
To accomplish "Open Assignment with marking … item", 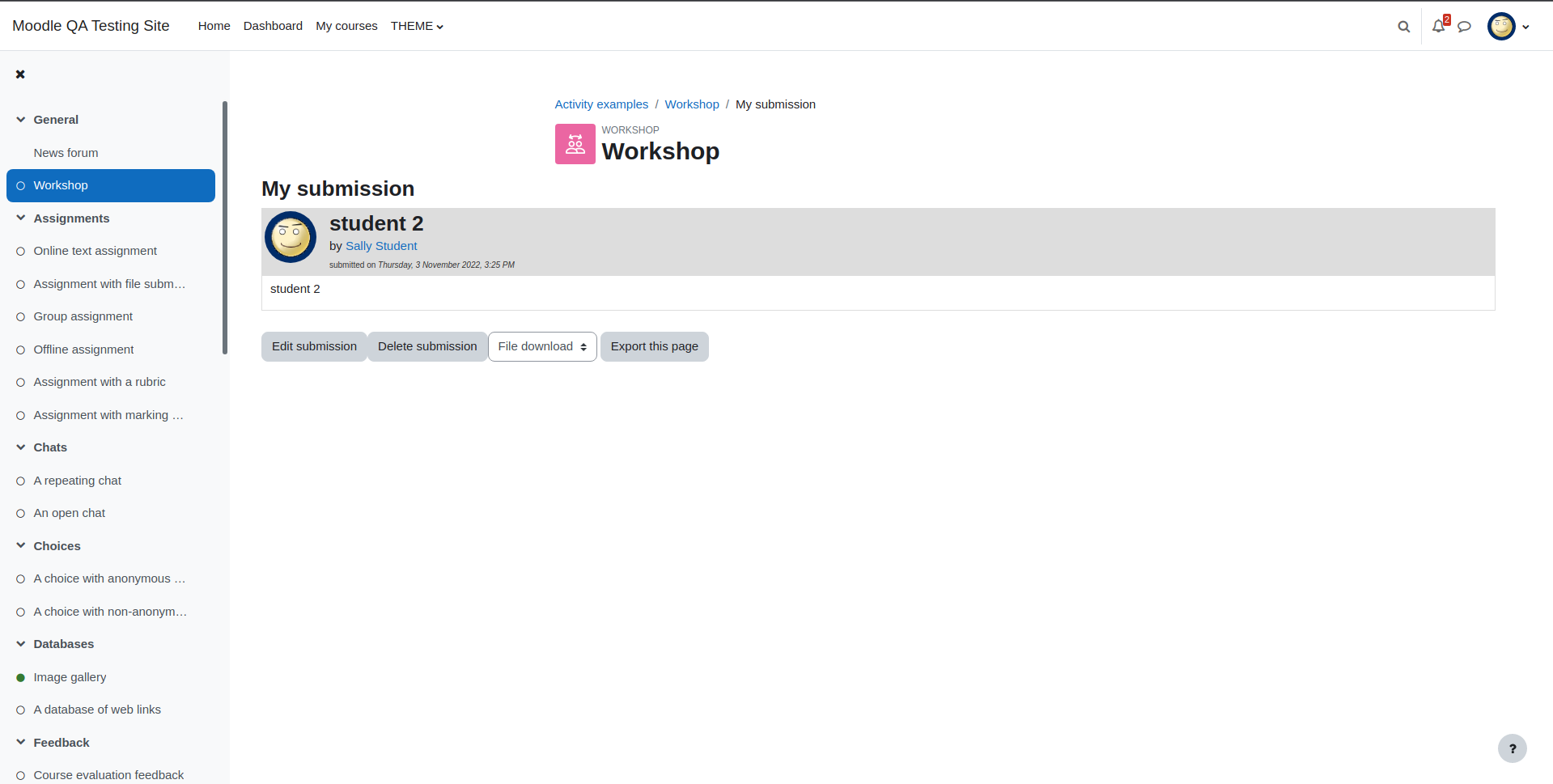I will pyautogui.click(x=108, y=415).
